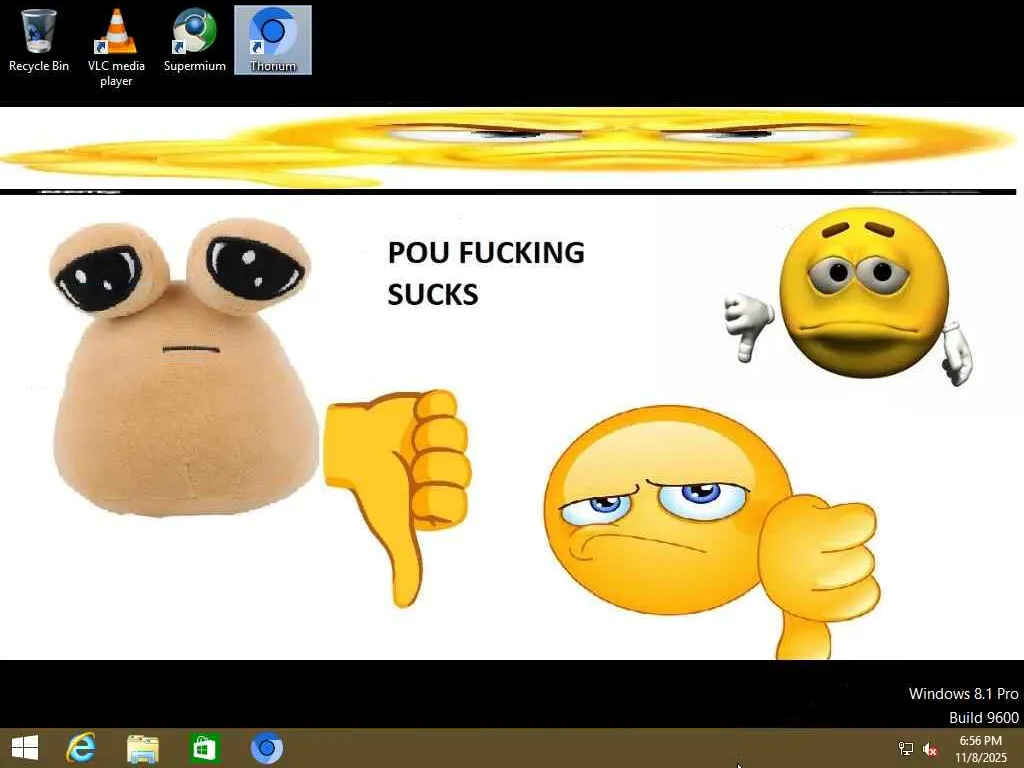The width and height of the screenshot is (1024, 768).
Task: Select the VLC media player shortcut
Action: tap(116, 48)
